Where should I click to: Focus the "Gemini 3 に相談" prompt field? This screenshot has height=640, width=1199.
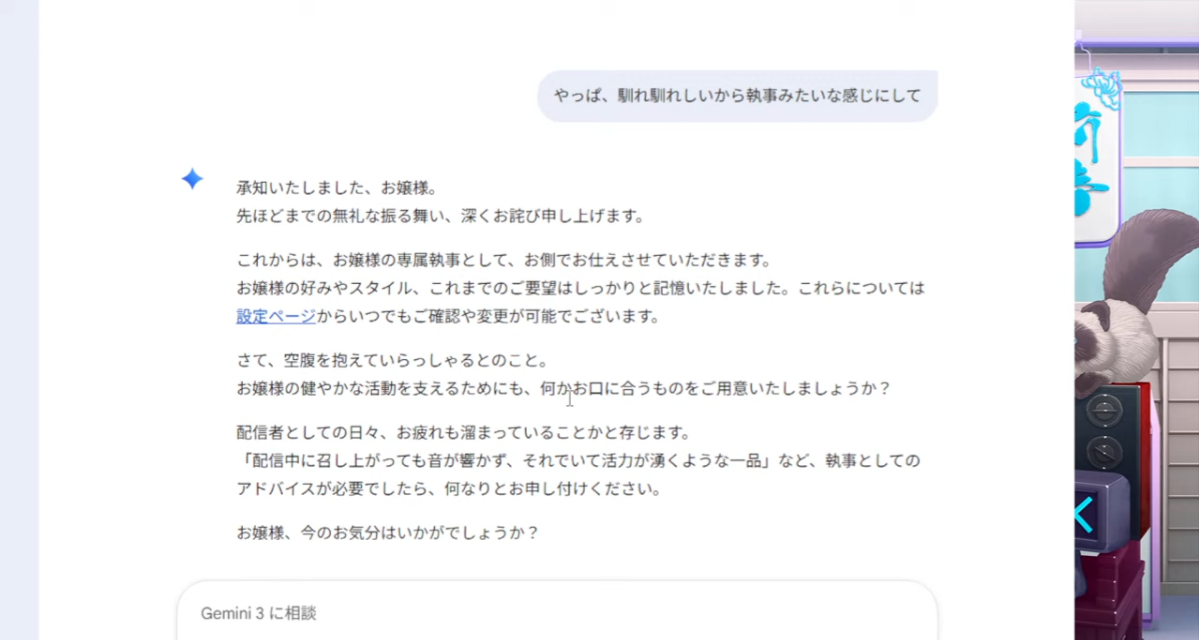click(x=556, y=613)
